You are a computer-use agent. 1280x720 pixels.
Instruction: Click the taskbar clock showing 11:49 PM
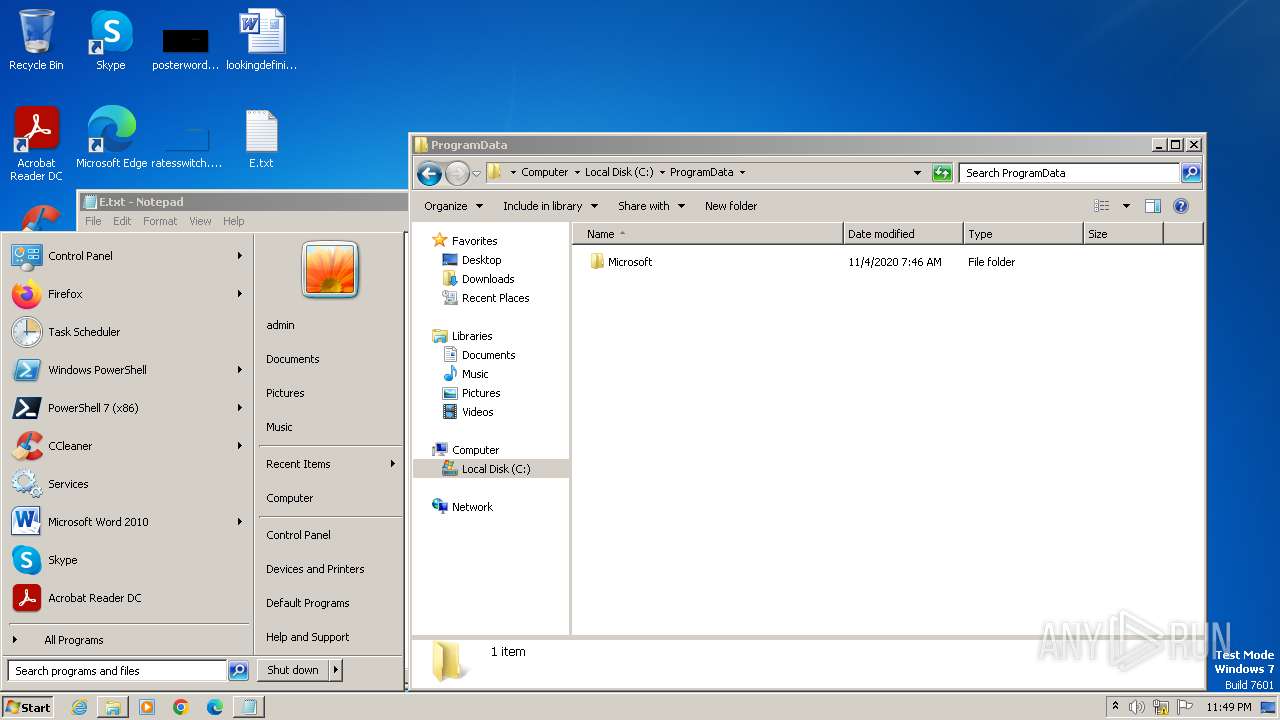click(x=1228, y=707)
